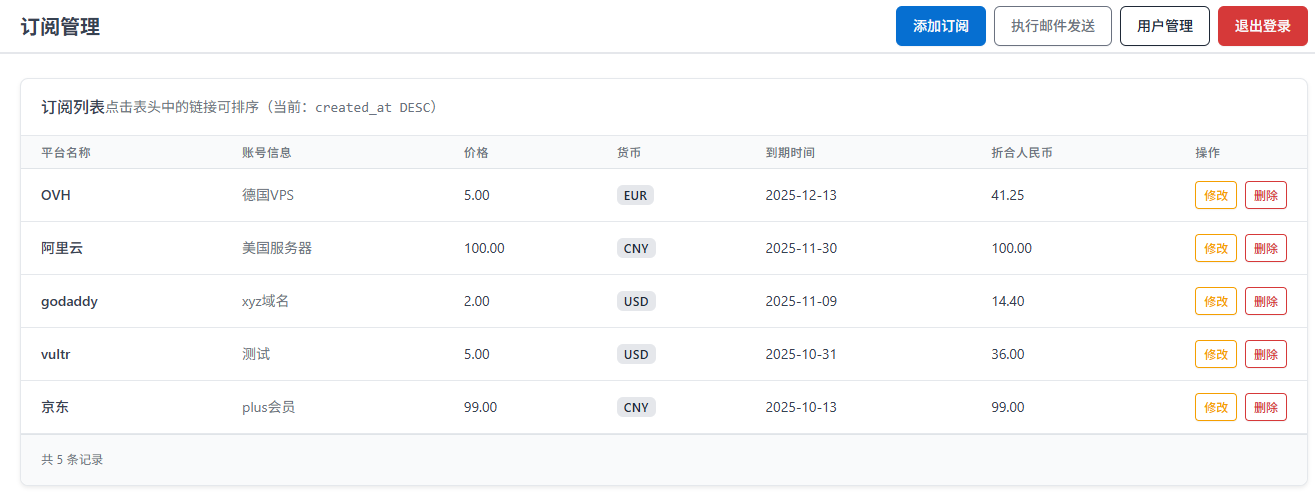This screenshot has height=498, width=1315.
Task: Sort by 账号信息 column header
Action: point(267,153)
